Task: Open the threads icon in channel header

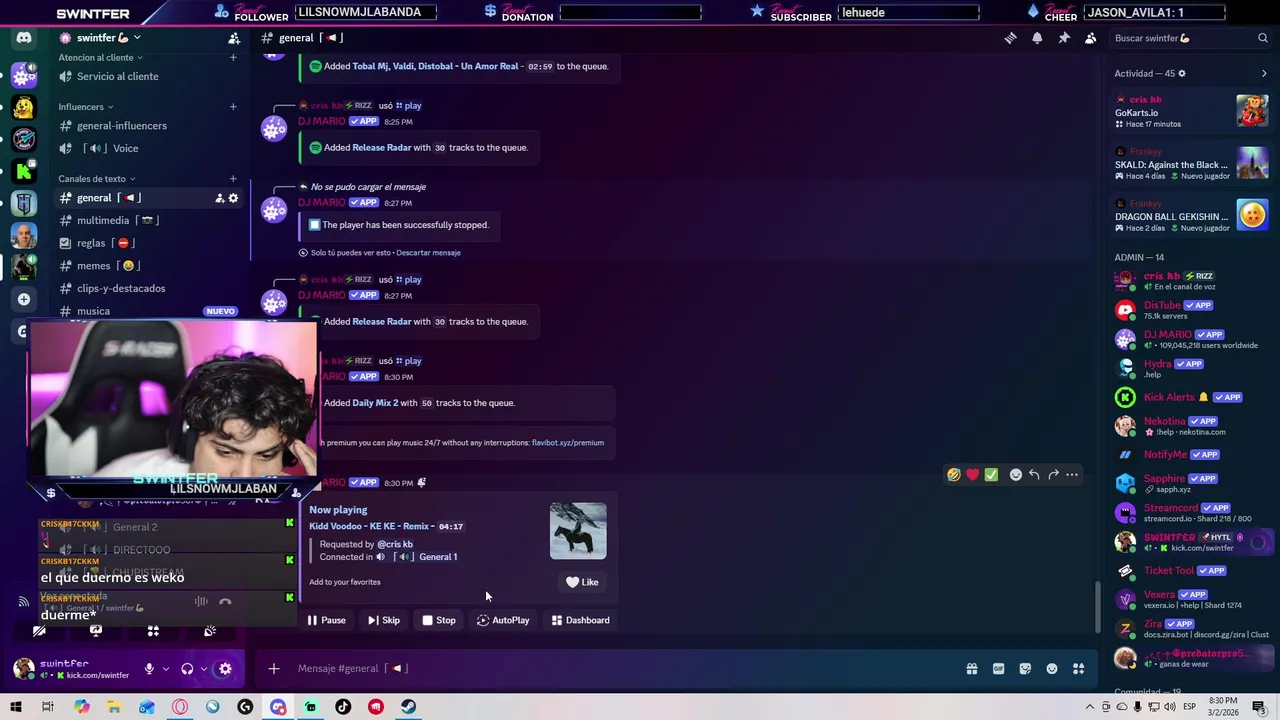Action: pos(1010,38)
